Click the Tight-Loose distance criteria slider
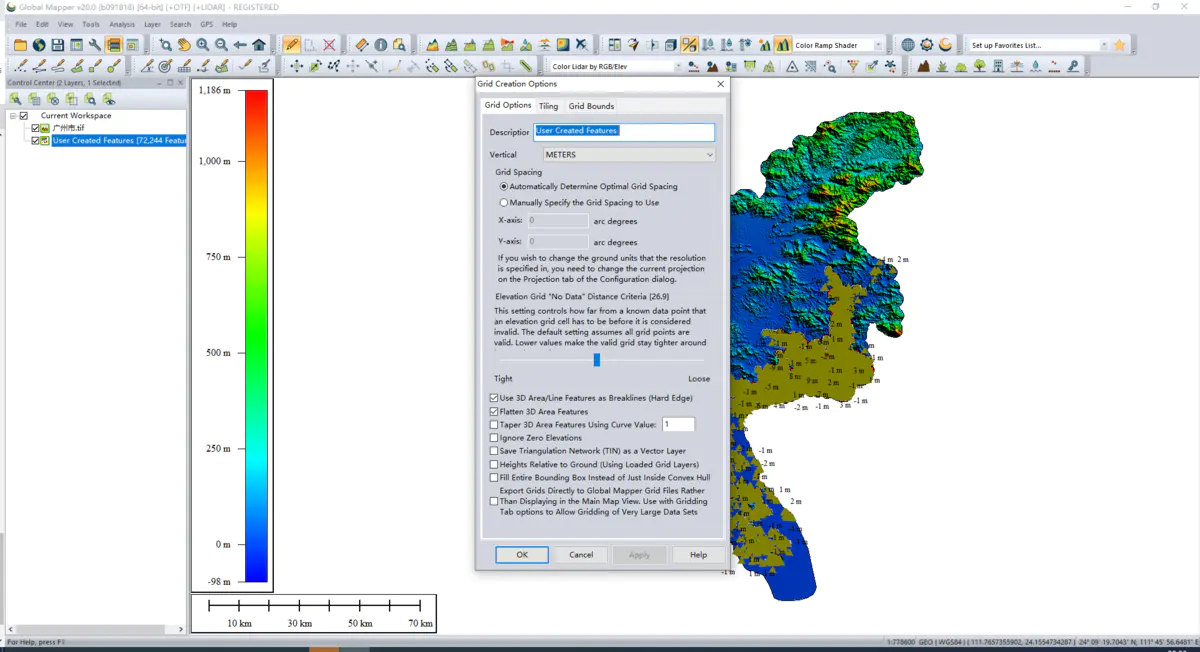This screenshot has width=1200, height=652. coord(597,360)
